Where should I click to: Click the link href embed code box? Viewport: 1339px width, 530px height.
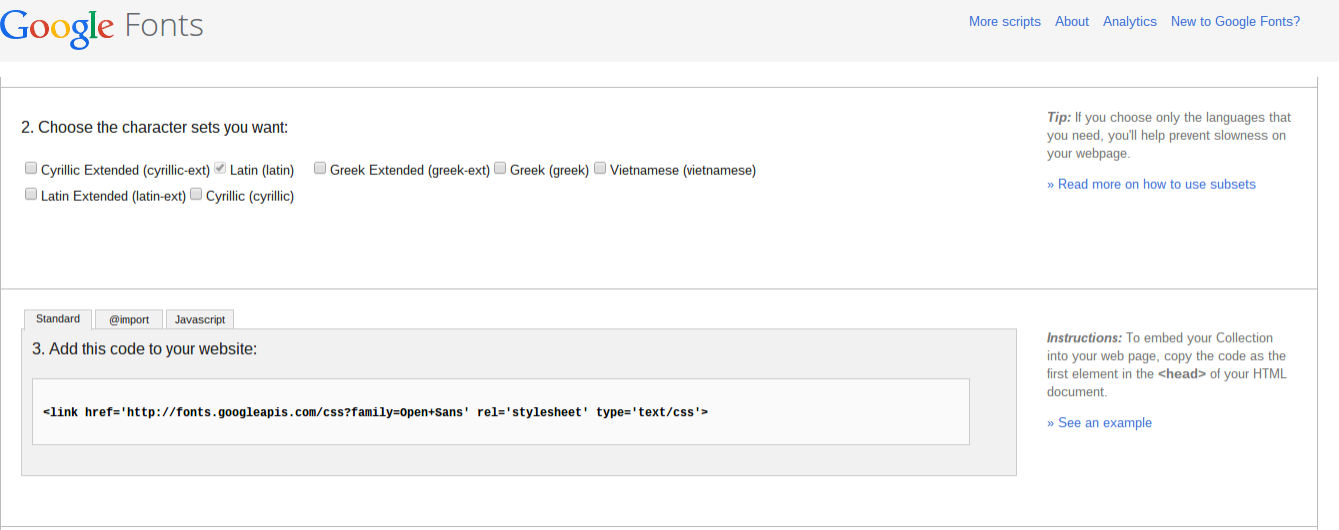[x=500, y=411]
